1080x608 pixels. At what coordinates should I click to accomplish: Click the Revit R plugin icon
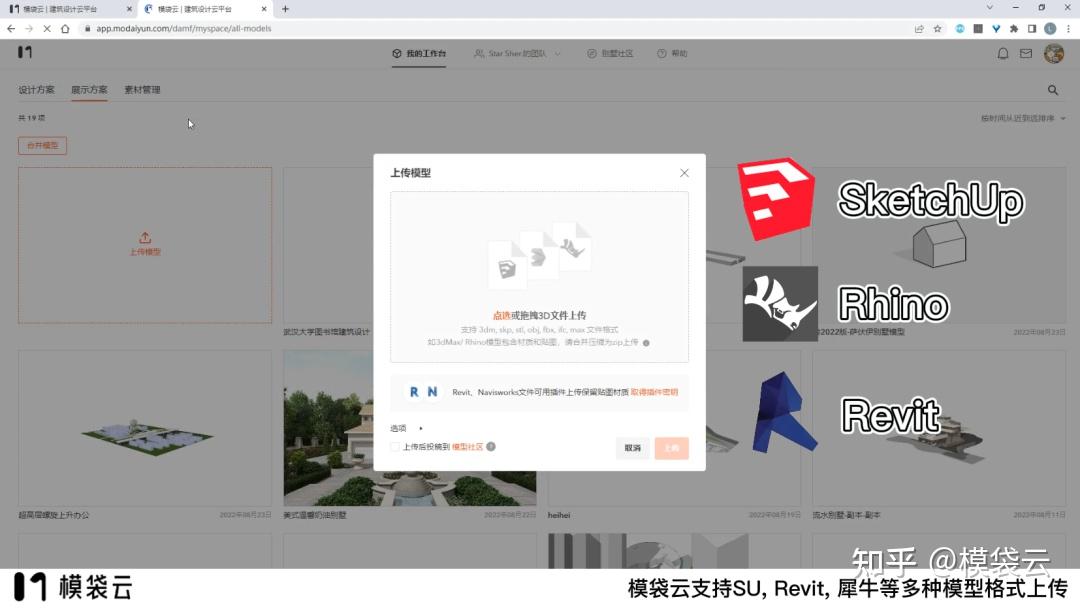pyautogui.click(x=414, y=392)
